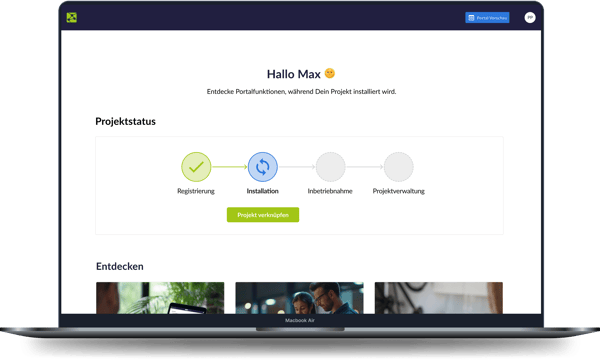
Task: Select the Registrierung checkmark step
Action: [196, 167]
